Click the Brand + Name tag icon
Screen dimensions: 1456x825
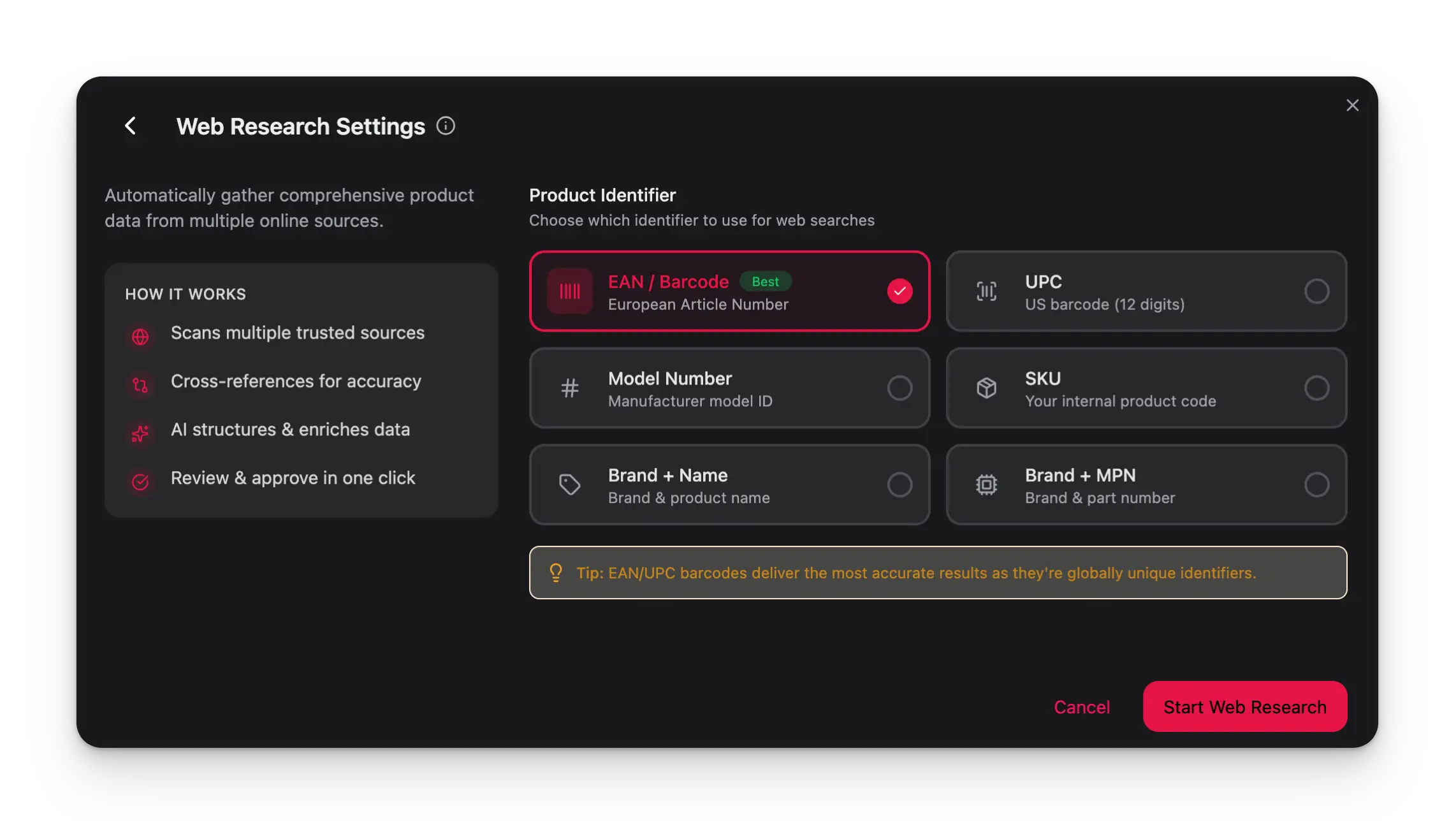[569, 485]
